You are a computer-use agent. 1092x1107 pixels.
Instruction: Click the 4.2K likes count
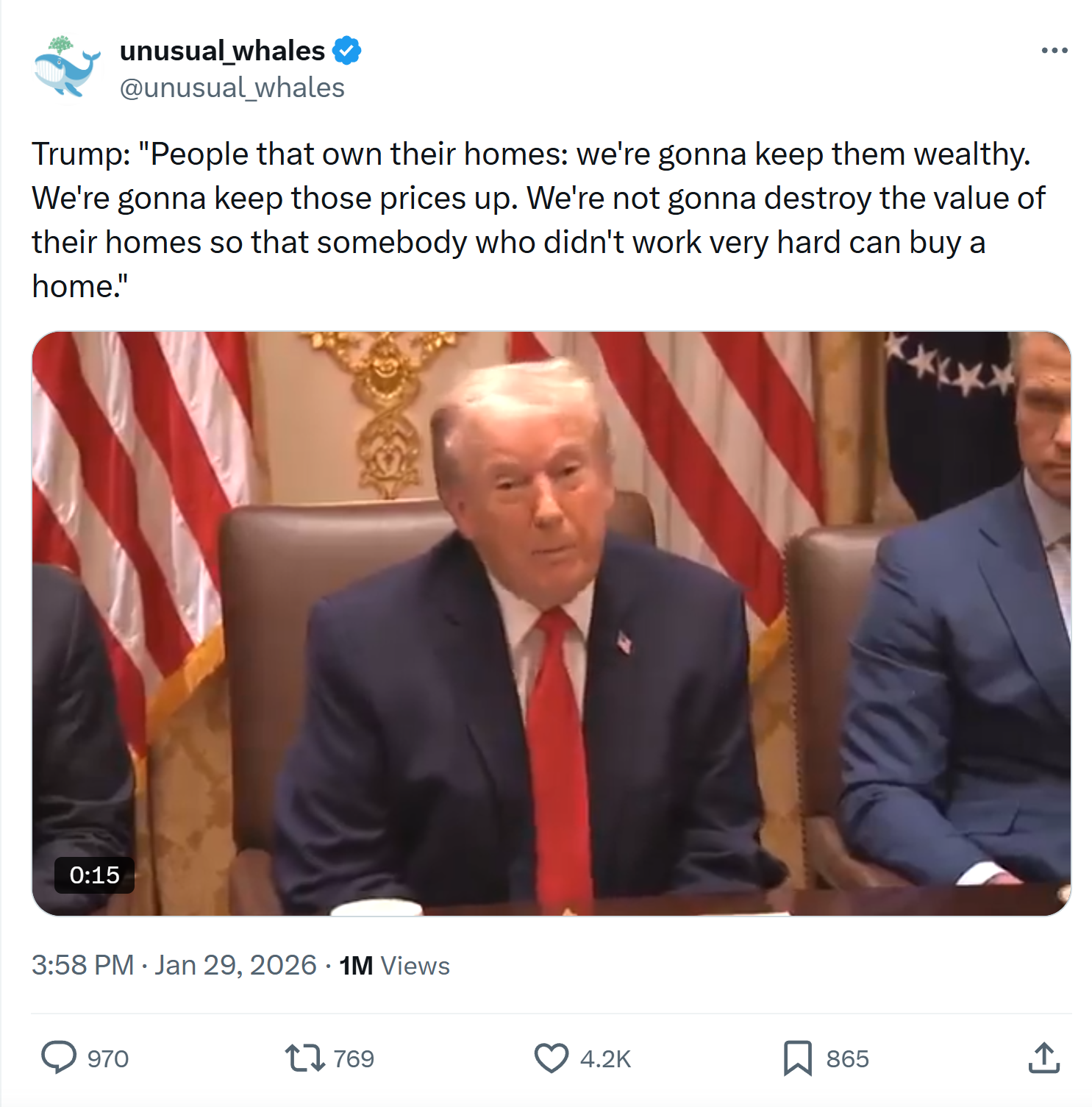coord(605,1058)
